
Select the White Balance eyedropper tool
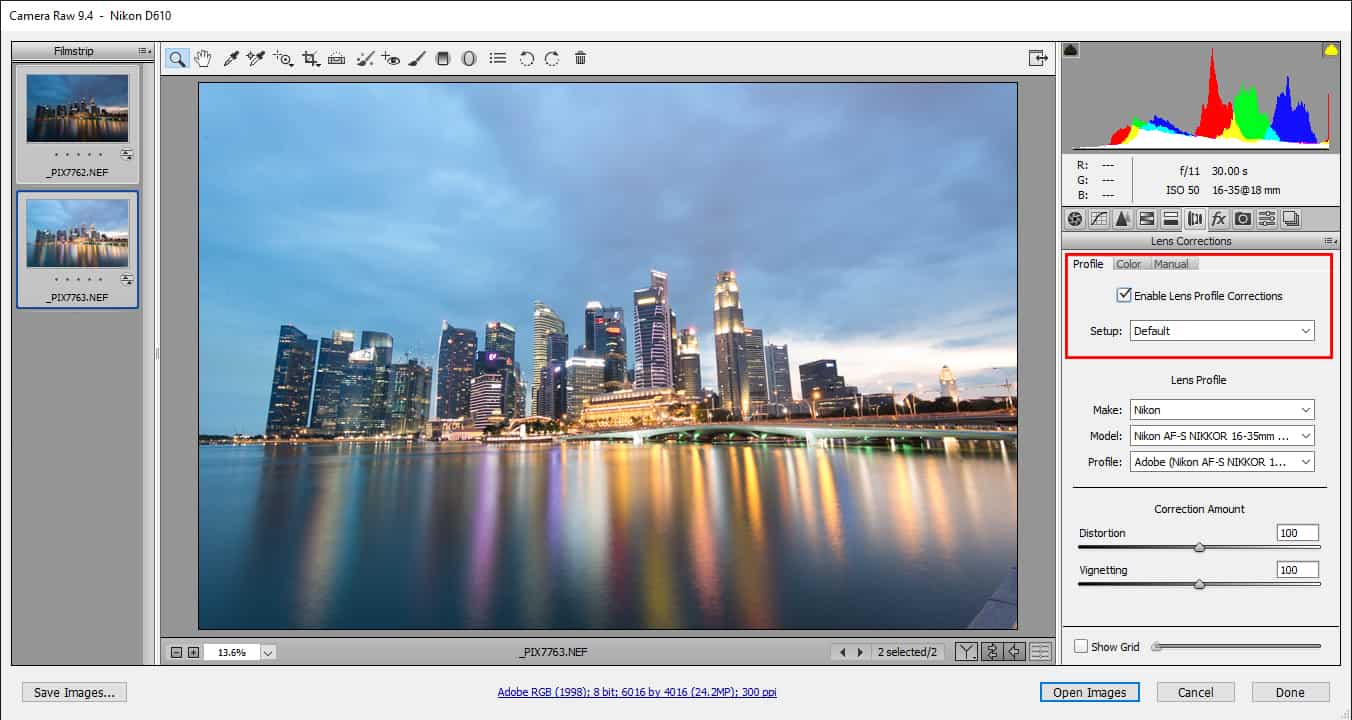coord(230,59)
